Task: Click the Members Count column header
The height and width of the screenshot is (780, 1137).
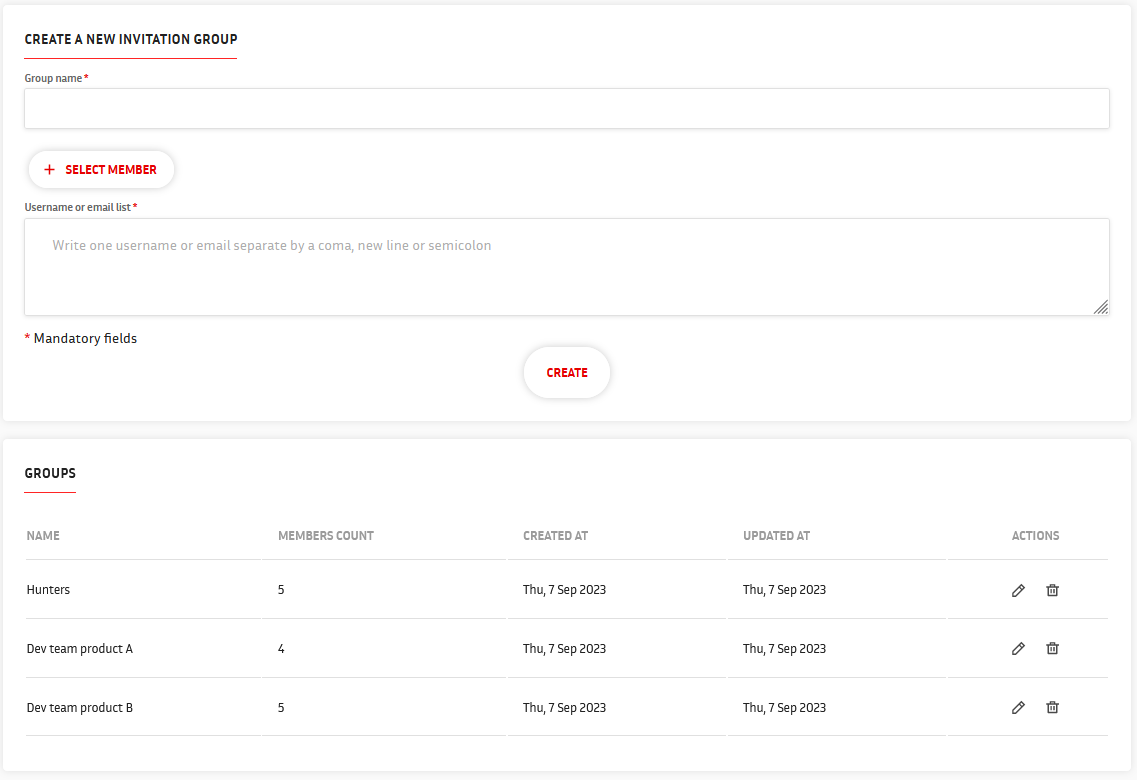Action: 326,536
